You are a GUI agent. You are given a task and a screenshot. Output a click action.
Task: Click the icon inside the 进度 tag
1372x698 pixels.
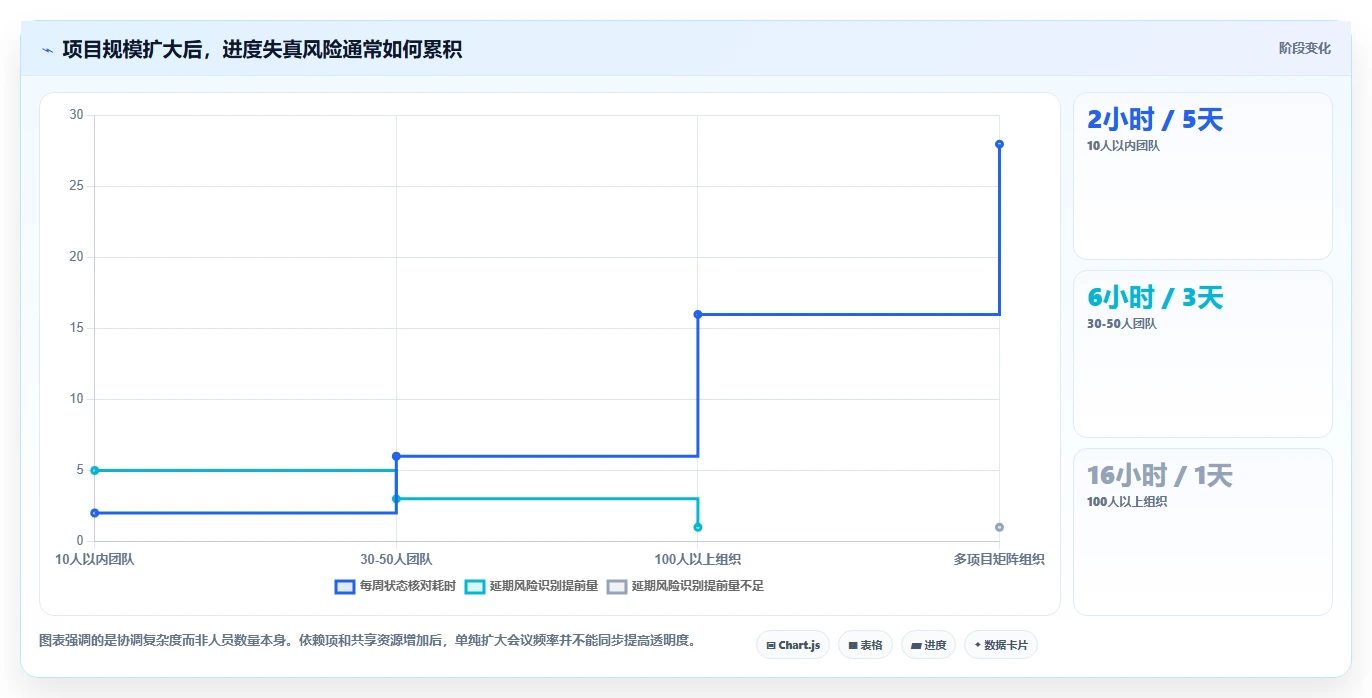(x=916, y=646)
